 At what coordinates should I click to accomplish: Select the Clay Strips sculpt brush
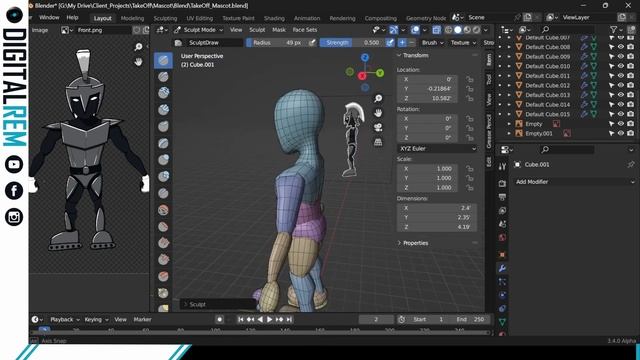(163, 110)
